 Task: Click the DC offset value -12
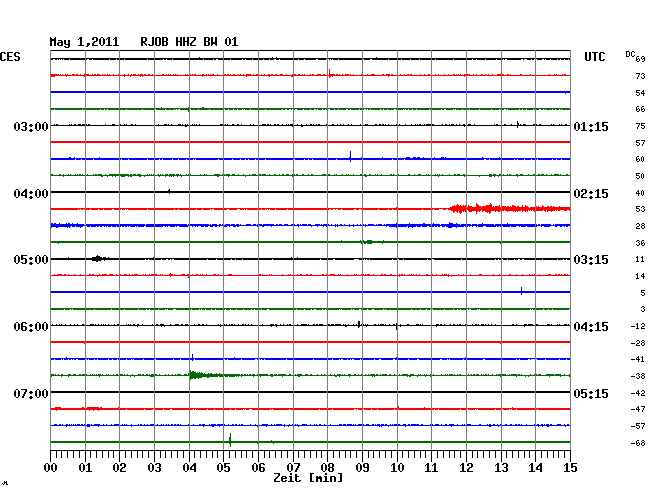point(638,327)
